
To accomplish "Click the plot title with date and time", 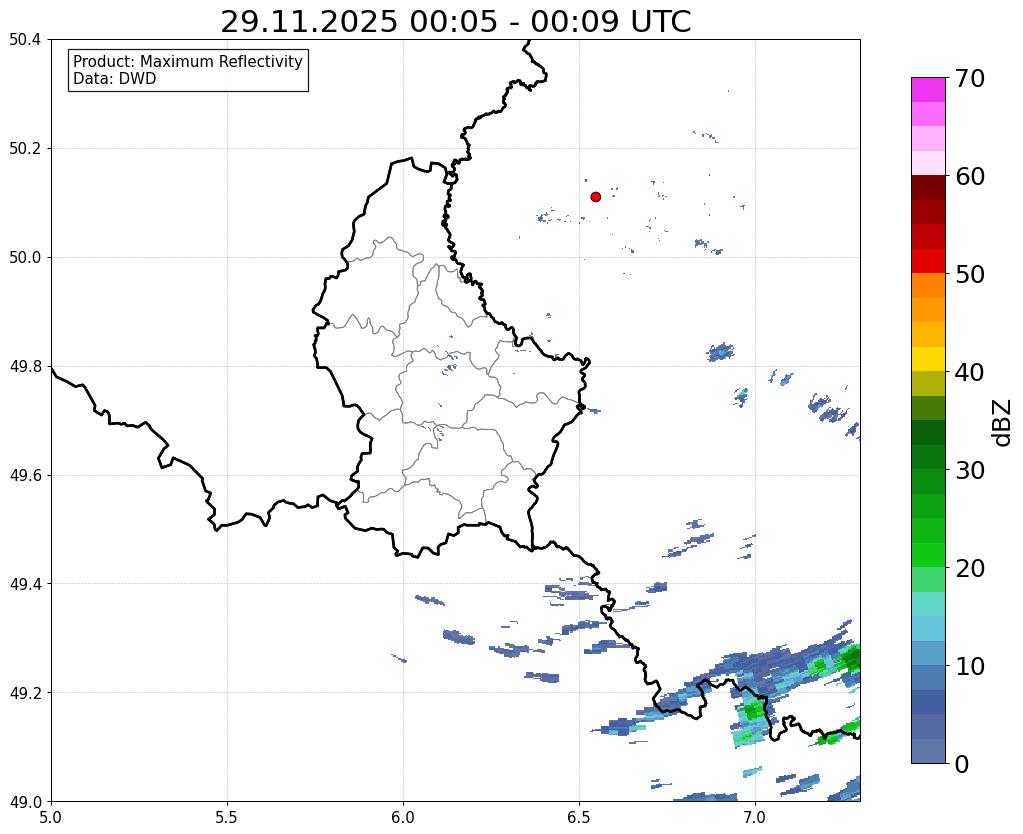I will point(455,22).
